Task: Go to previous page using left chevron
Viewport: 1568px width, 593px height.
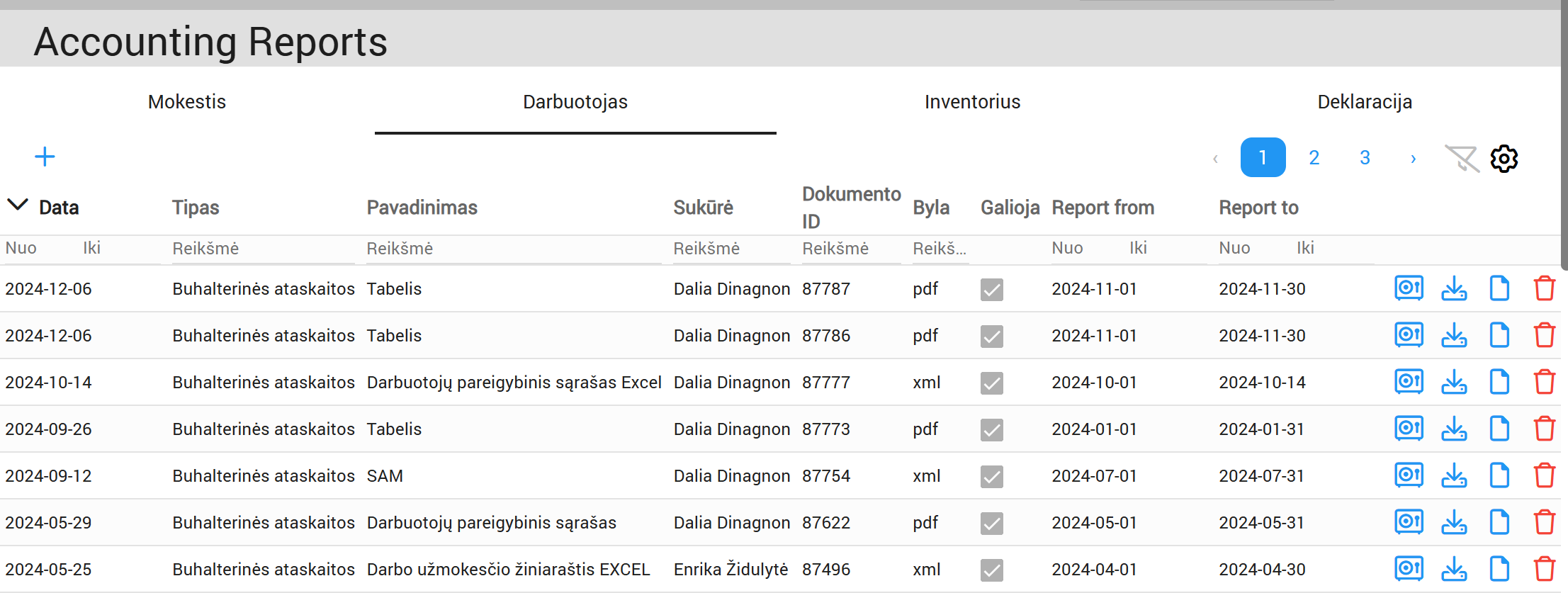Action: coord(1215,158)
